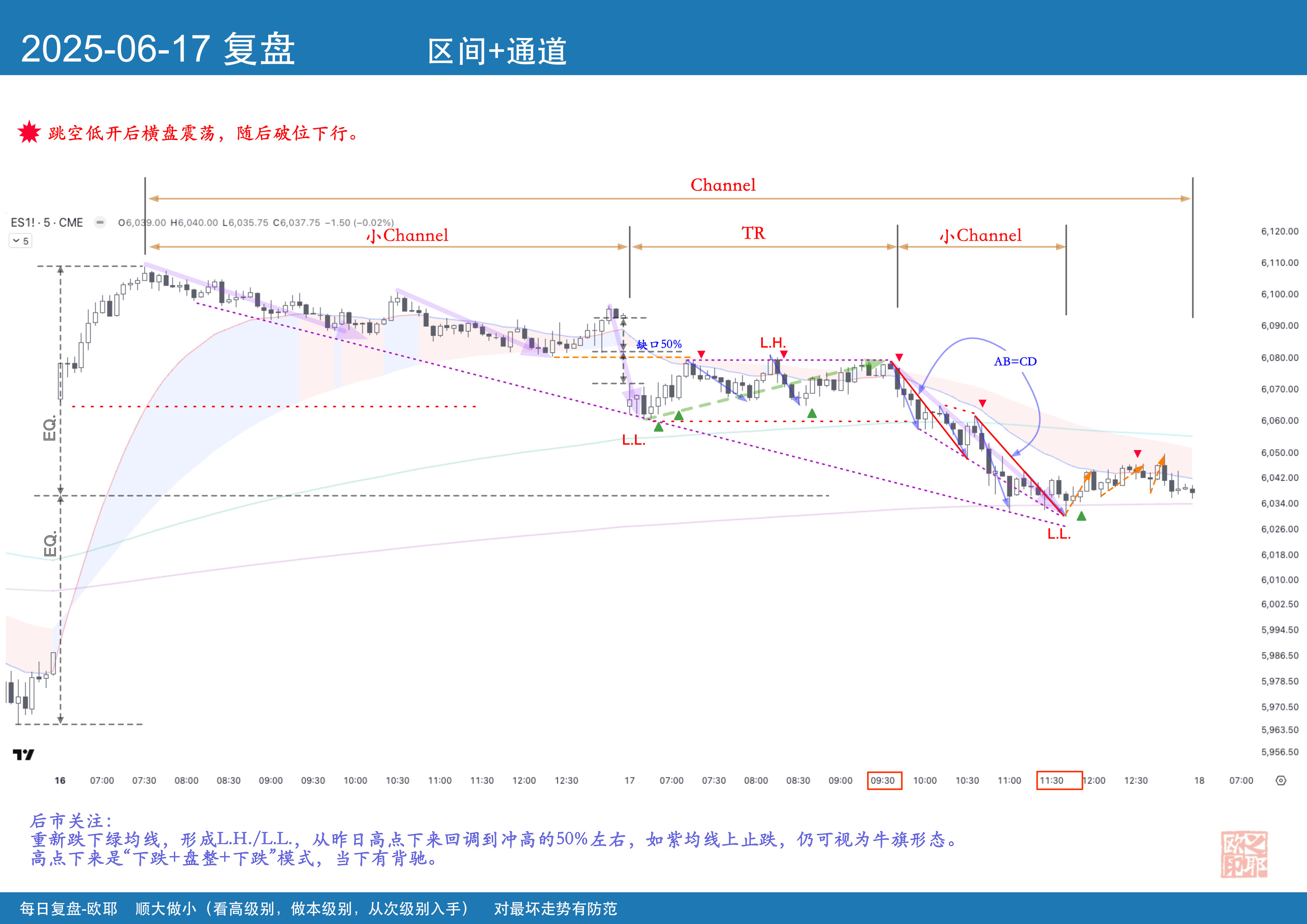This screenshot has height=924, width=1307.
Task: Open chart settings gear on time axis
Action: (1281, 781)
